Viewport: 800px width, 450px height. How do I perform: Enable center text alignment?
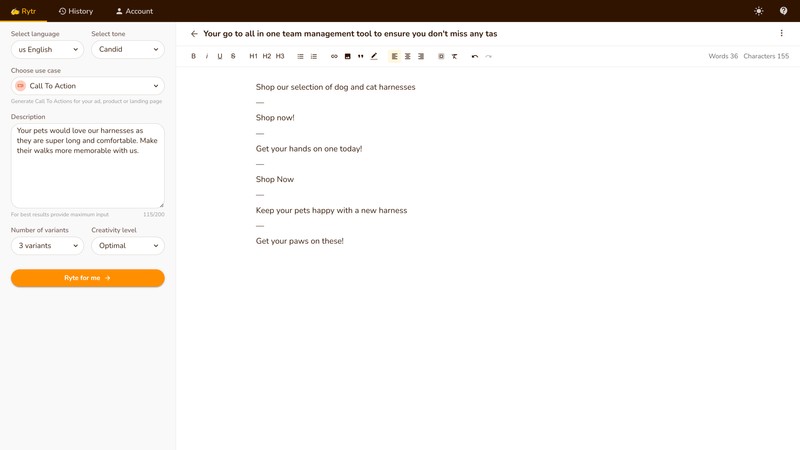pos(408,56)
